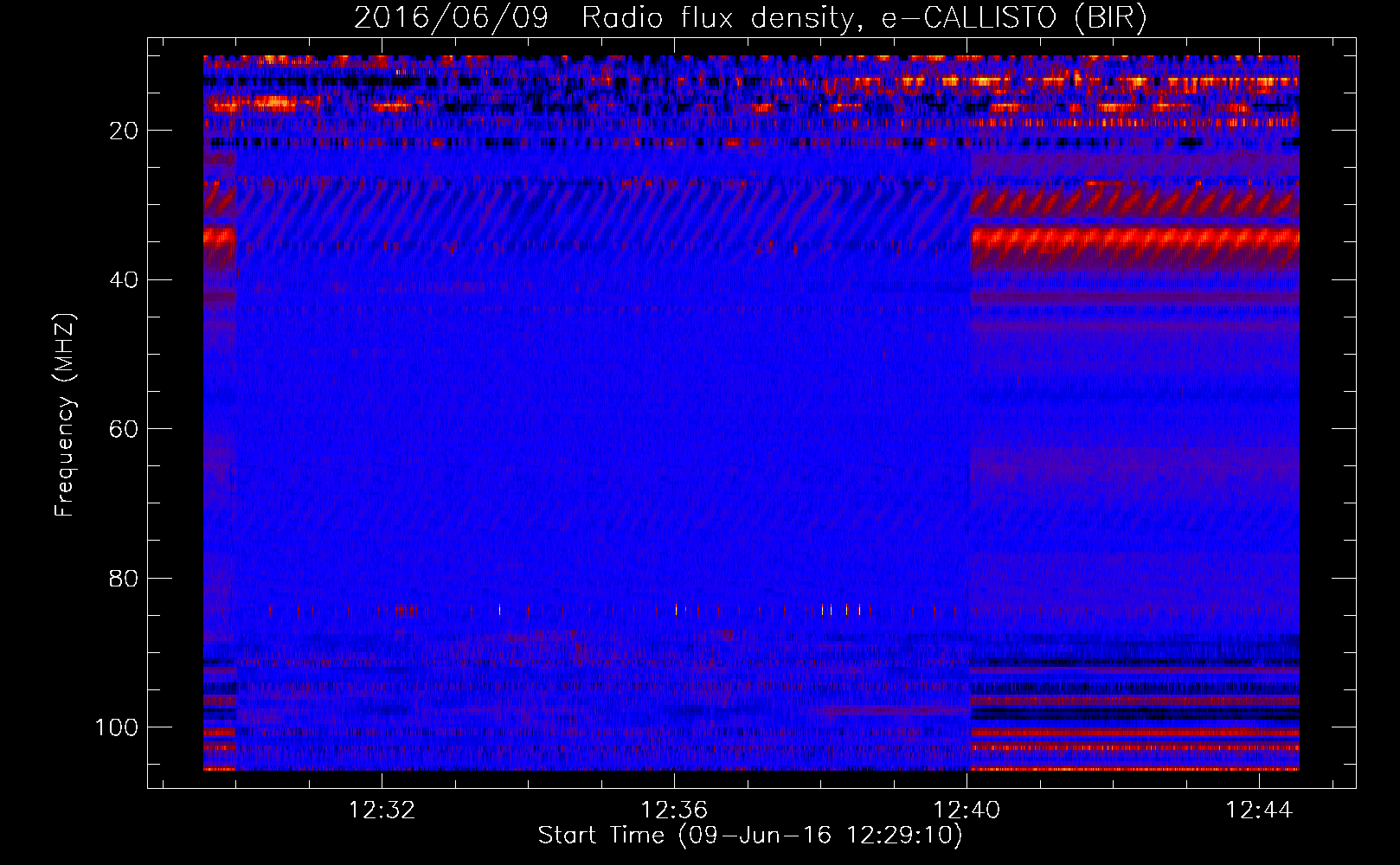Screen dimensions: 1400x865
Task: Click the '12:44' time tick label
Action: [x=1259, y=810]
